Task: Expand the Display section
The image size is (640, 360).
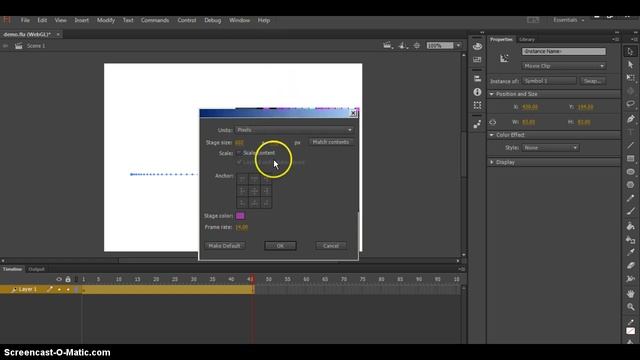Action: (492, 162)
